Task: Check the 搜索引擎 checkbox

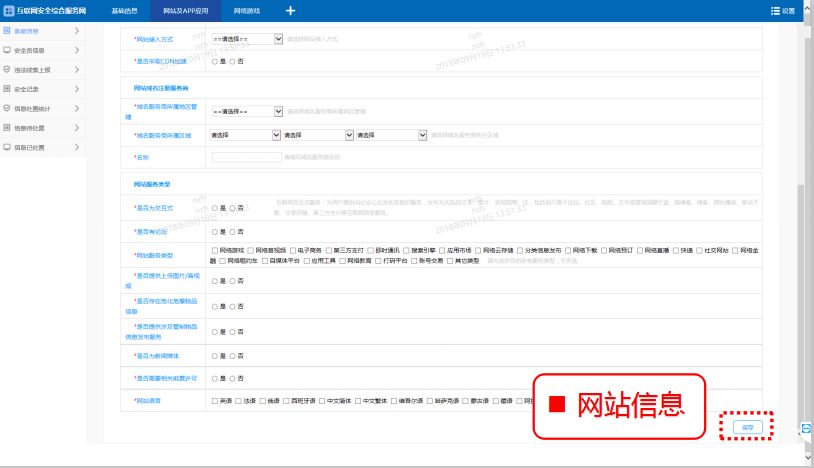Action: coord(406,251)
